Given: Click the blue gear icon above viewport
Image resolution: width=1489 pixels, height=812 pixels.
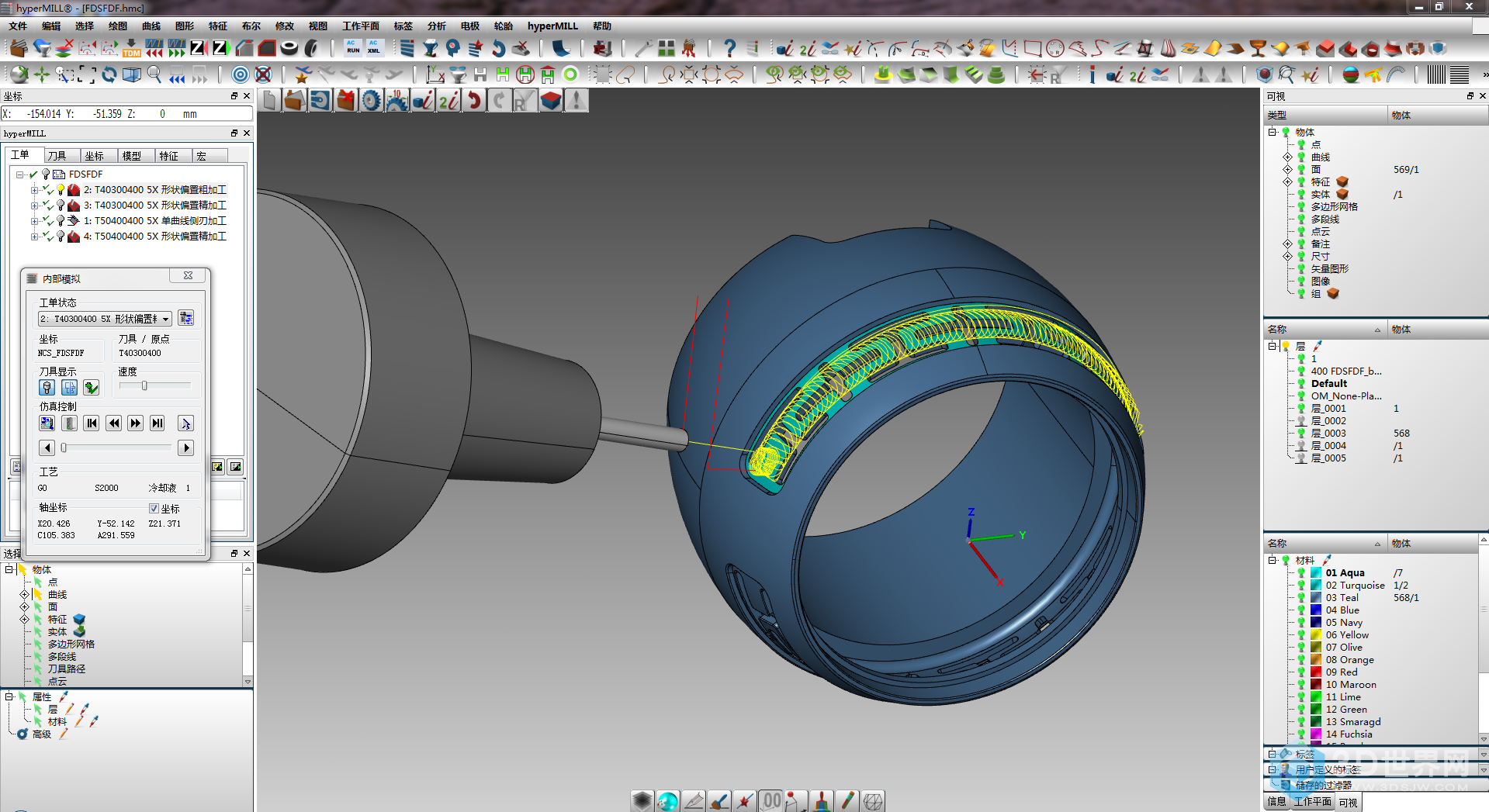Looking at the screenshot, I should (x=372, y=101).
